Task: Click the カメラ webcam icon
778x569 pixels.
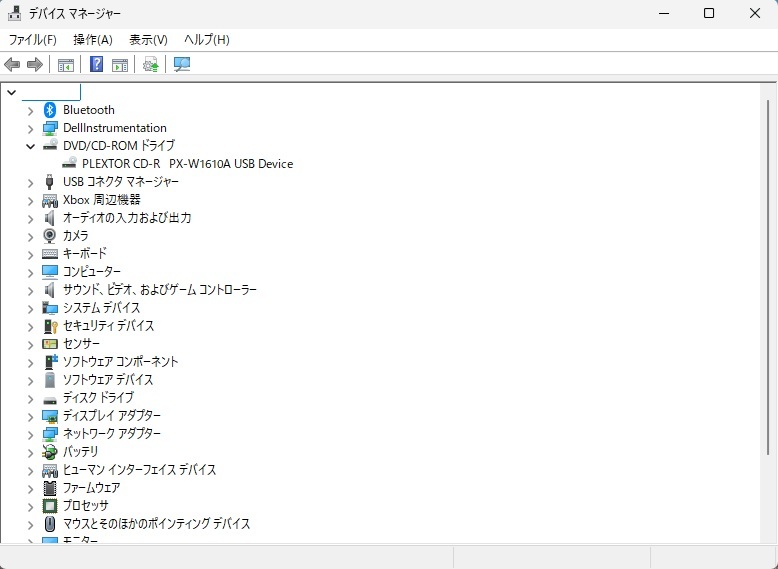Action: pyautogui.click(x=50, y=236)
